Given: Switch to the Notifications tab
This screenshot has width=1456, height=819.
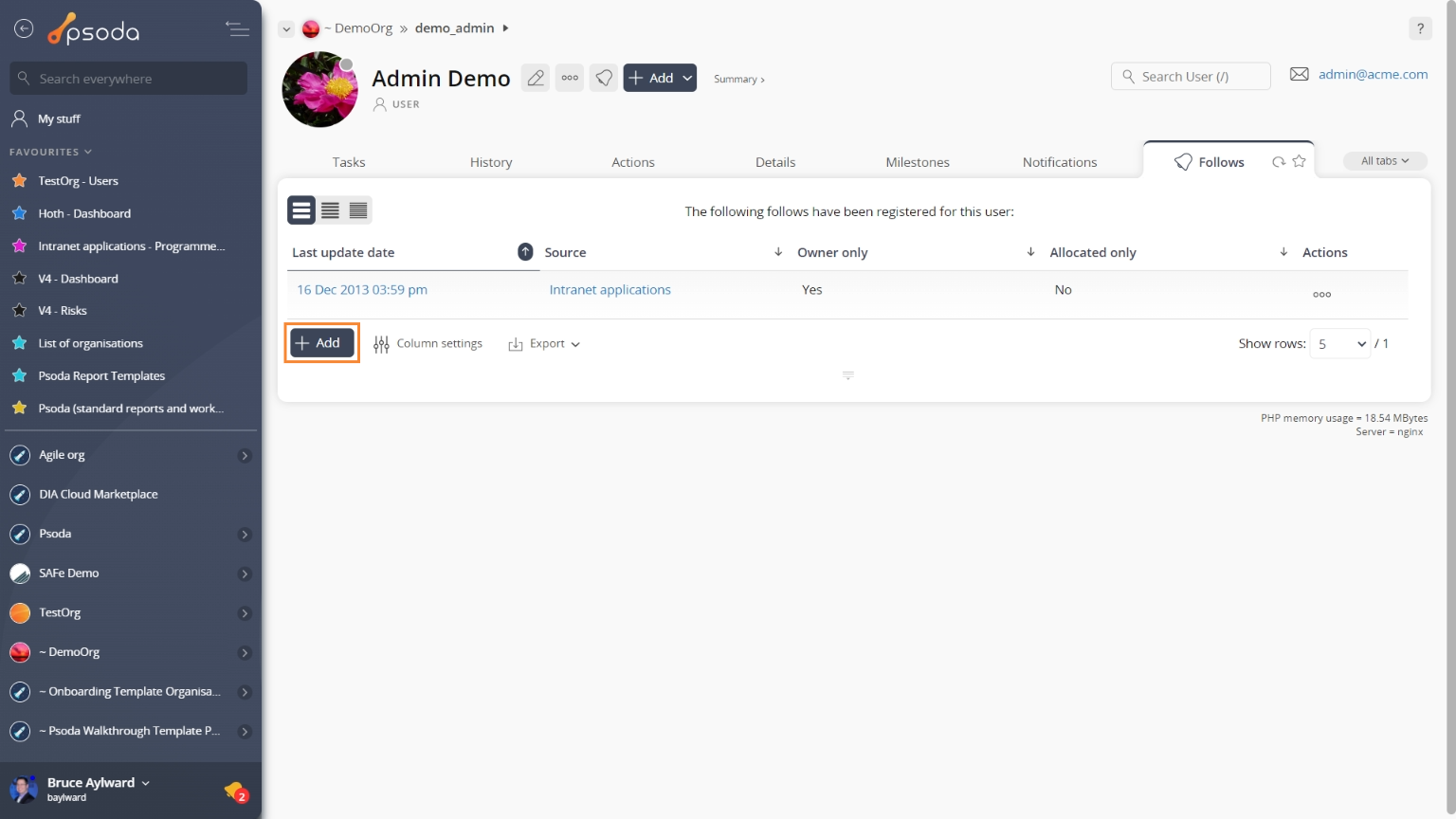Looking at the screenshot, I should coord(1060,163).
